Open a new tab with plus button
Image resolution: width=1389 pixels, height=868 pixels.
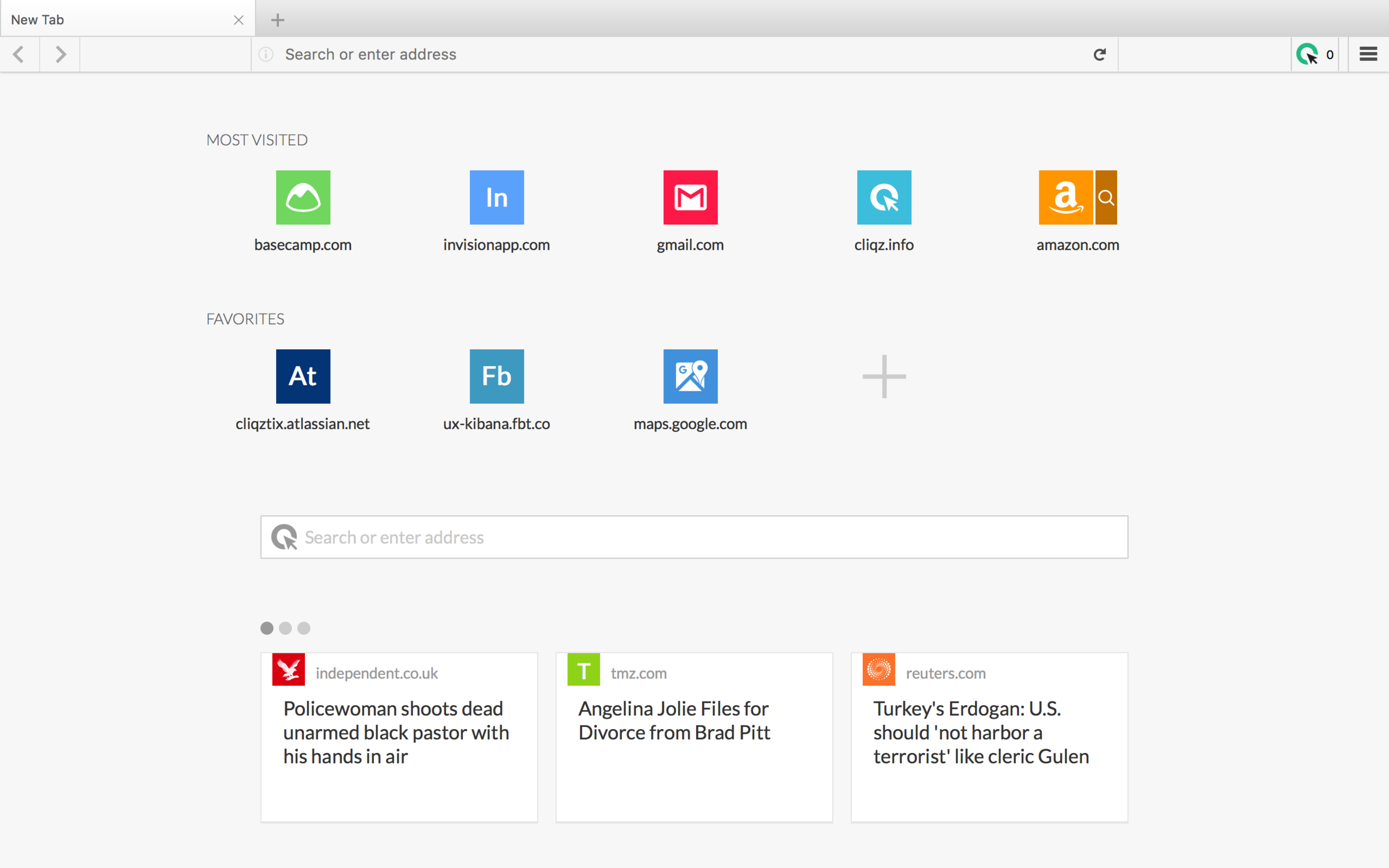click(277, 20)
